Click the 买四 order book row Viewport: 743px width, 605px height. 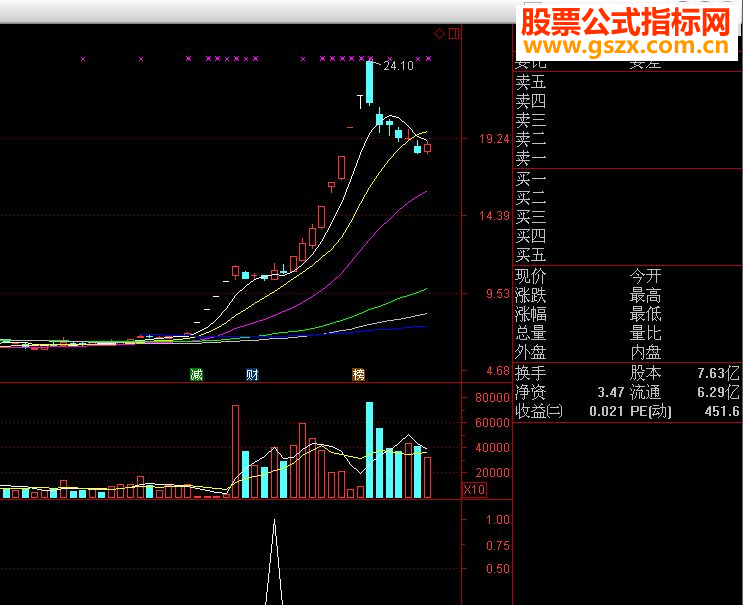pyautogui.click(x=627, y=236)
